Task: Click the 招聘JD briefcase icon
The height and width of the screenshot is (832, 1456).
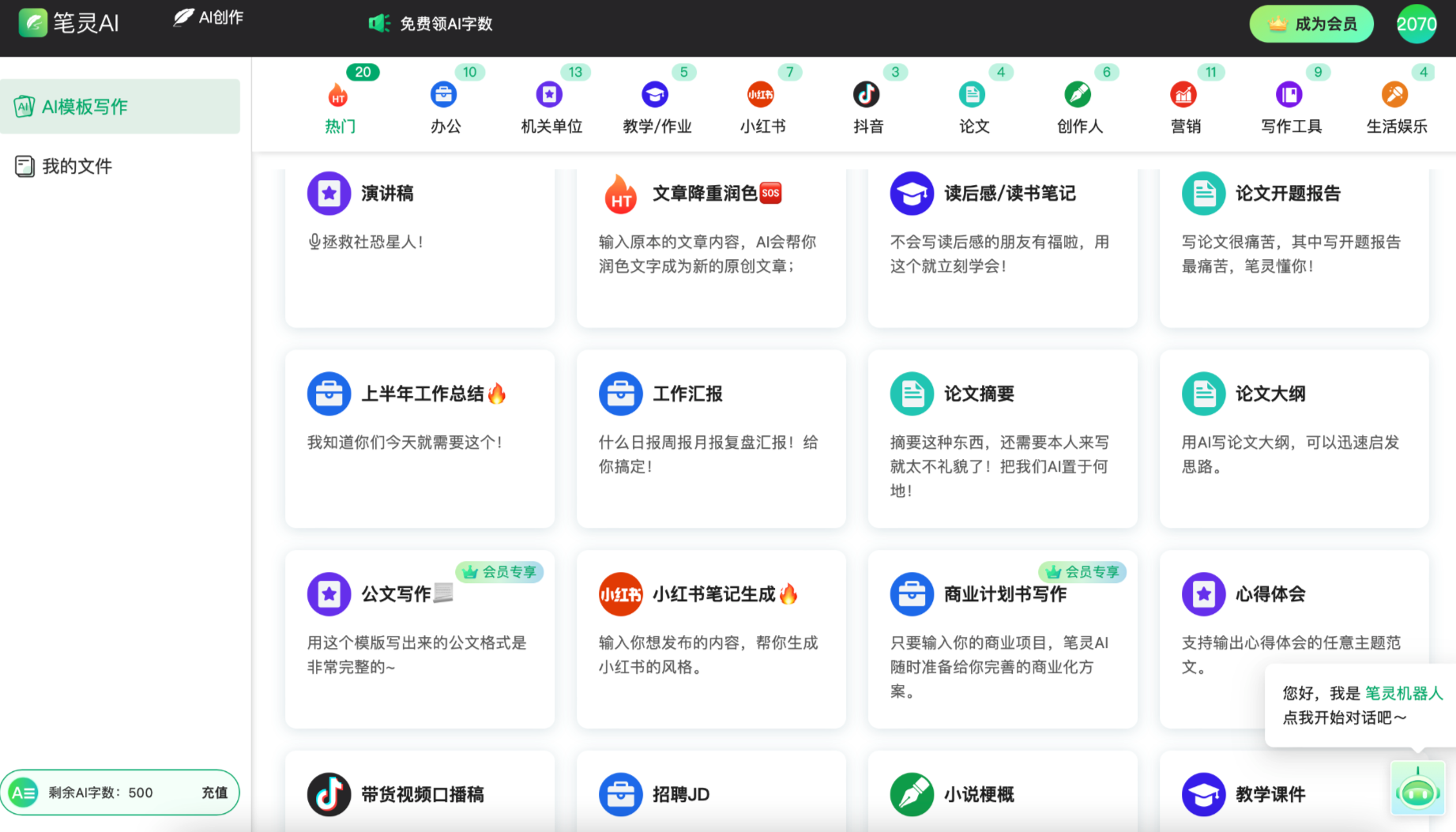Action: [621, 794]
